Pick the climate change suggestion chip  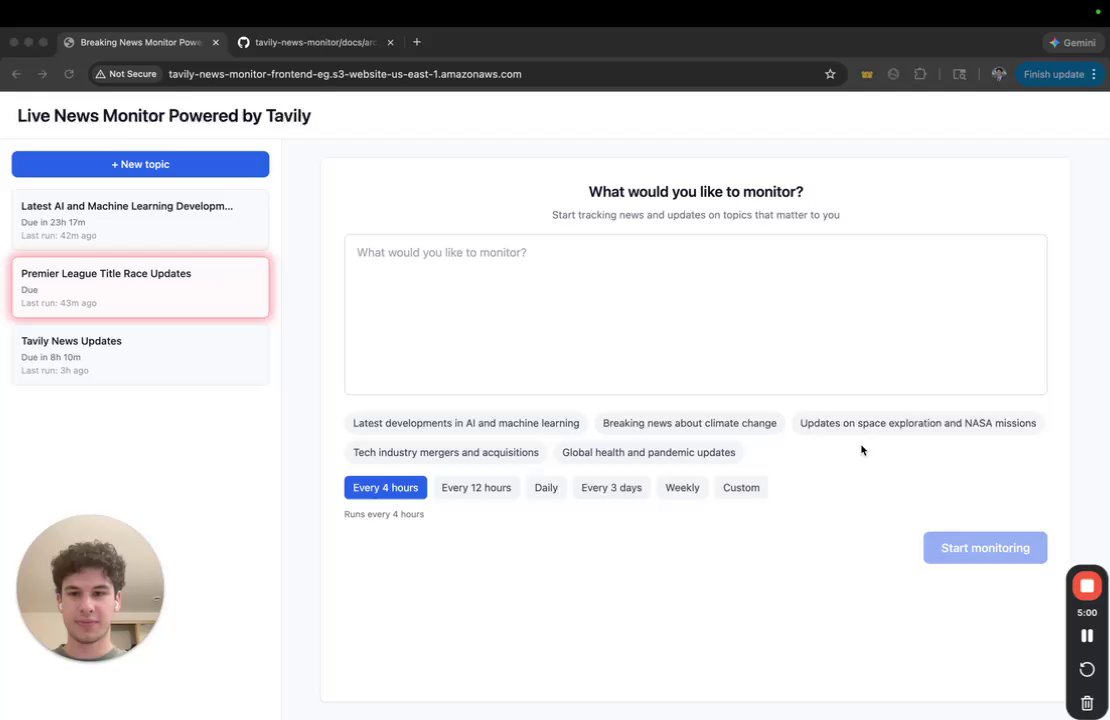click(x=689, y=423)
